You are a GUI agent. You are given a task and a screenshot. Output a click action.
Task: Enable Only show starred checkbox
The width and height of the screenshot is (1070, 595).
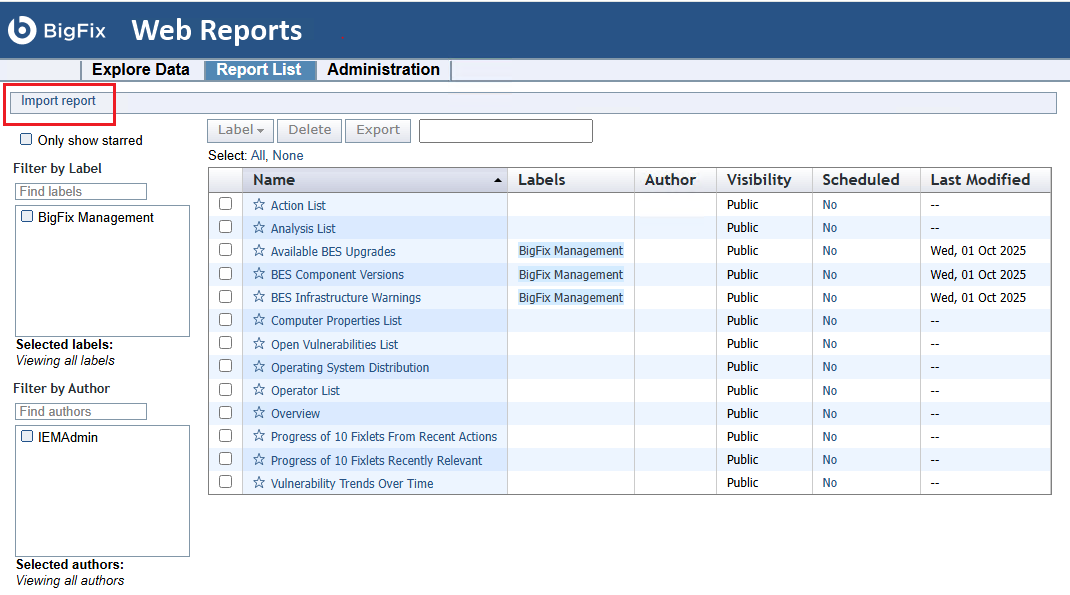click(x=27, y=140)
